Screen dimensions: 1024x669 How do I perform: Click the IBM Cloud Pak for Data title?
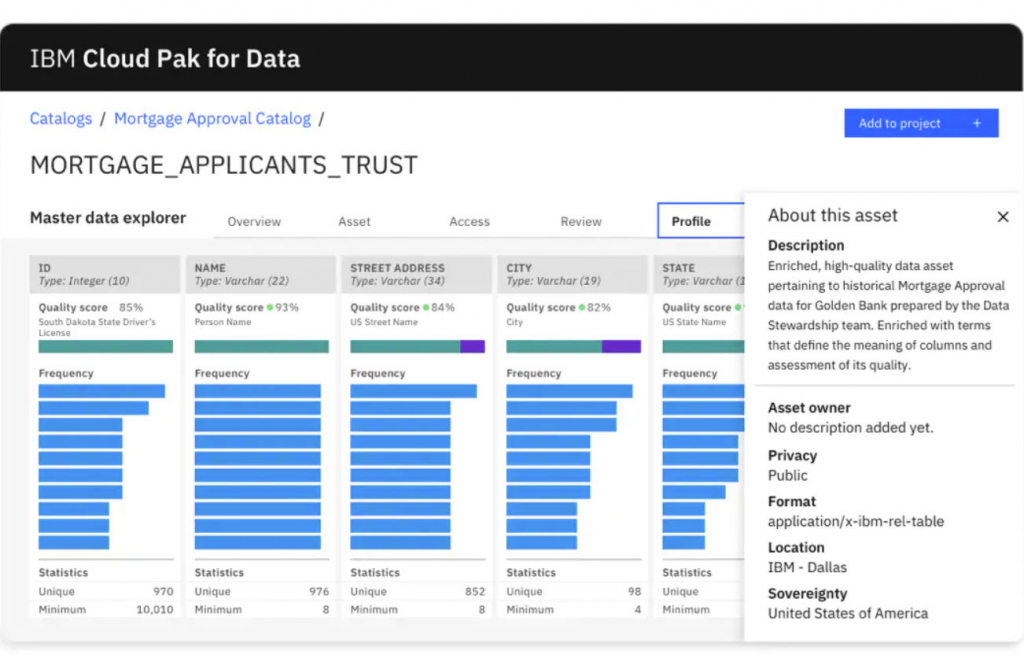pos(165,59)
